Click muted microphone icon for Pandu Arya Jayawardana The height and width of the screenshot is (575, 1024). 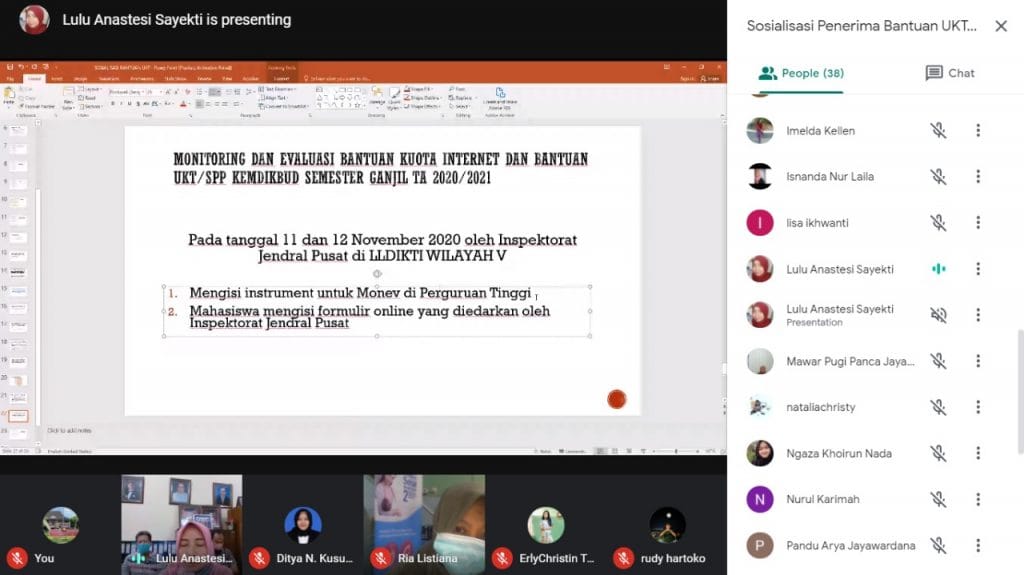point(938,545)
